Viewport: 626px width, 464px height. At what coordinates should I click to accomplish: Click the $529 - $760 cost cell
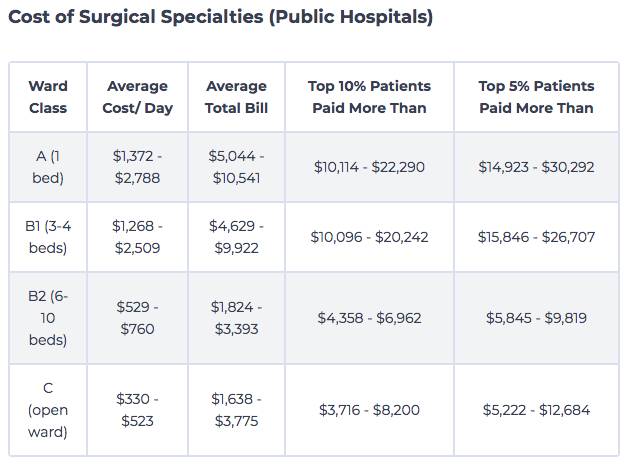coord(137,318)
